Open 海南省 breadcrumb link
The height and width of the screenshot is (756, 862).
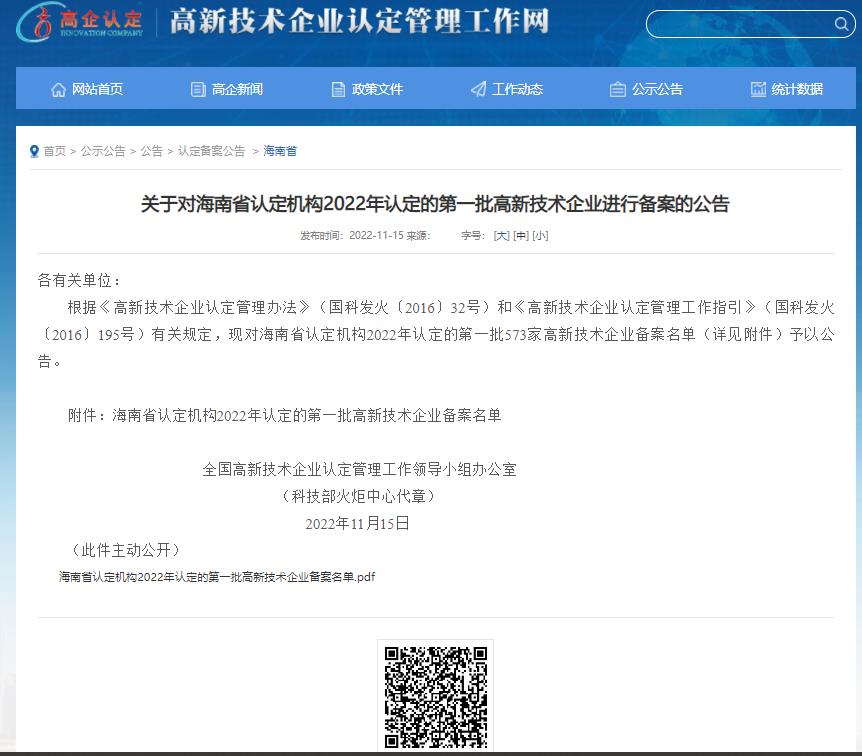click(280, 151)
